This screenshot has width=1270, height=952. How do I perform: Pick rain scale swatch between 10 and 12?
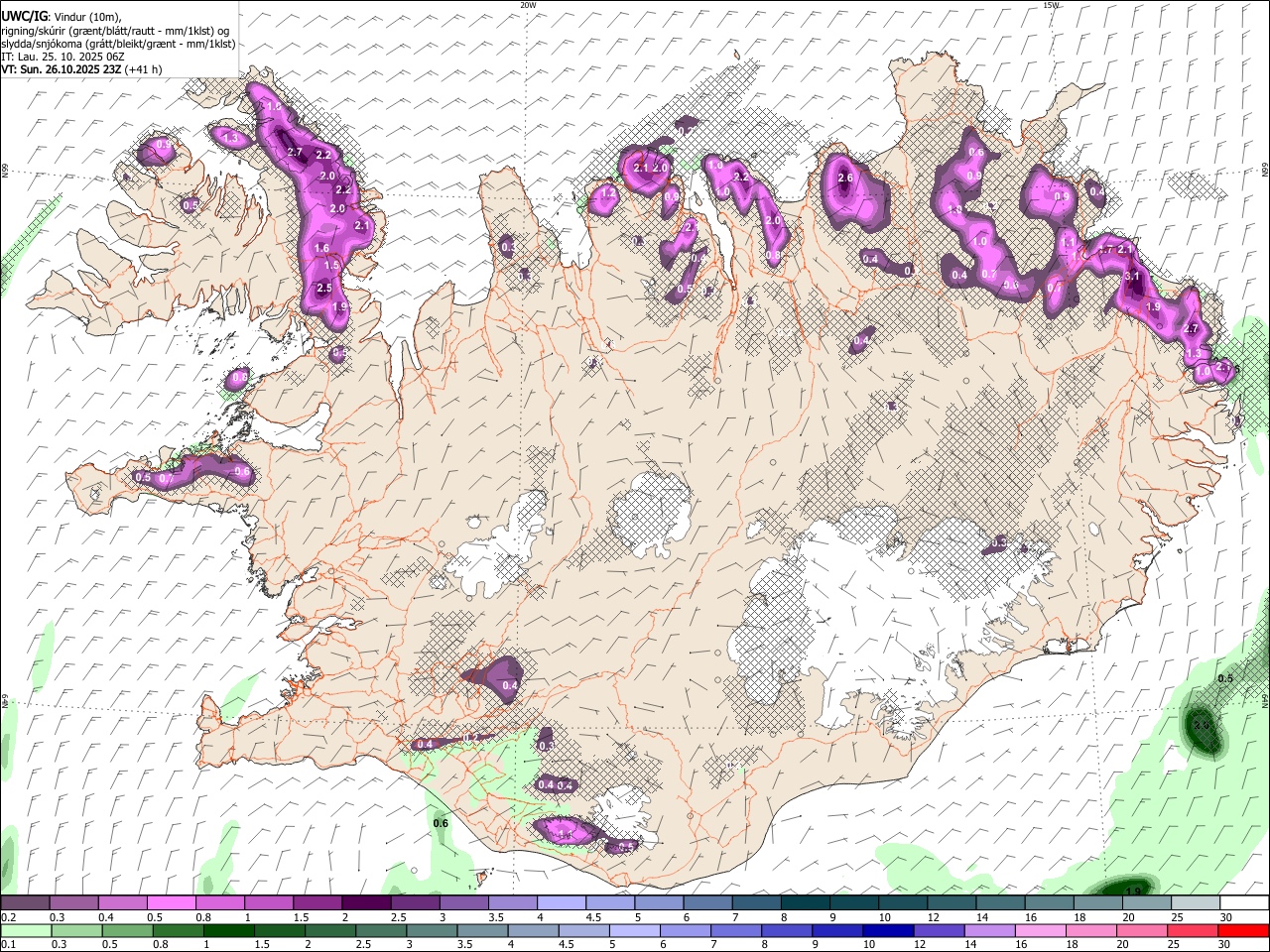click(x=889, y=931)
